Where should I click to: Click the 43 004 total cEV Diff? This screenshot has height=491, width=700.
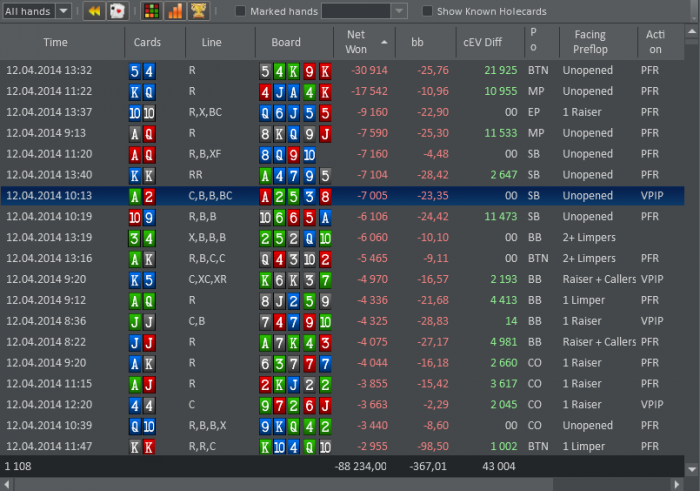499,466
